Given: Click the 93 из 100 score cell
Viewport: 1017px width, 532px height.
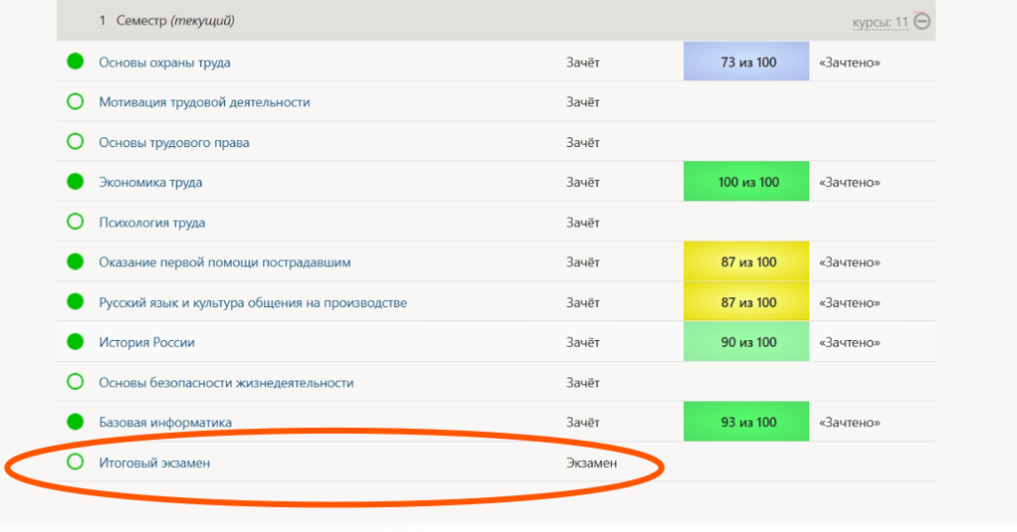Looking at the screenshot, I should click(747, 422).
